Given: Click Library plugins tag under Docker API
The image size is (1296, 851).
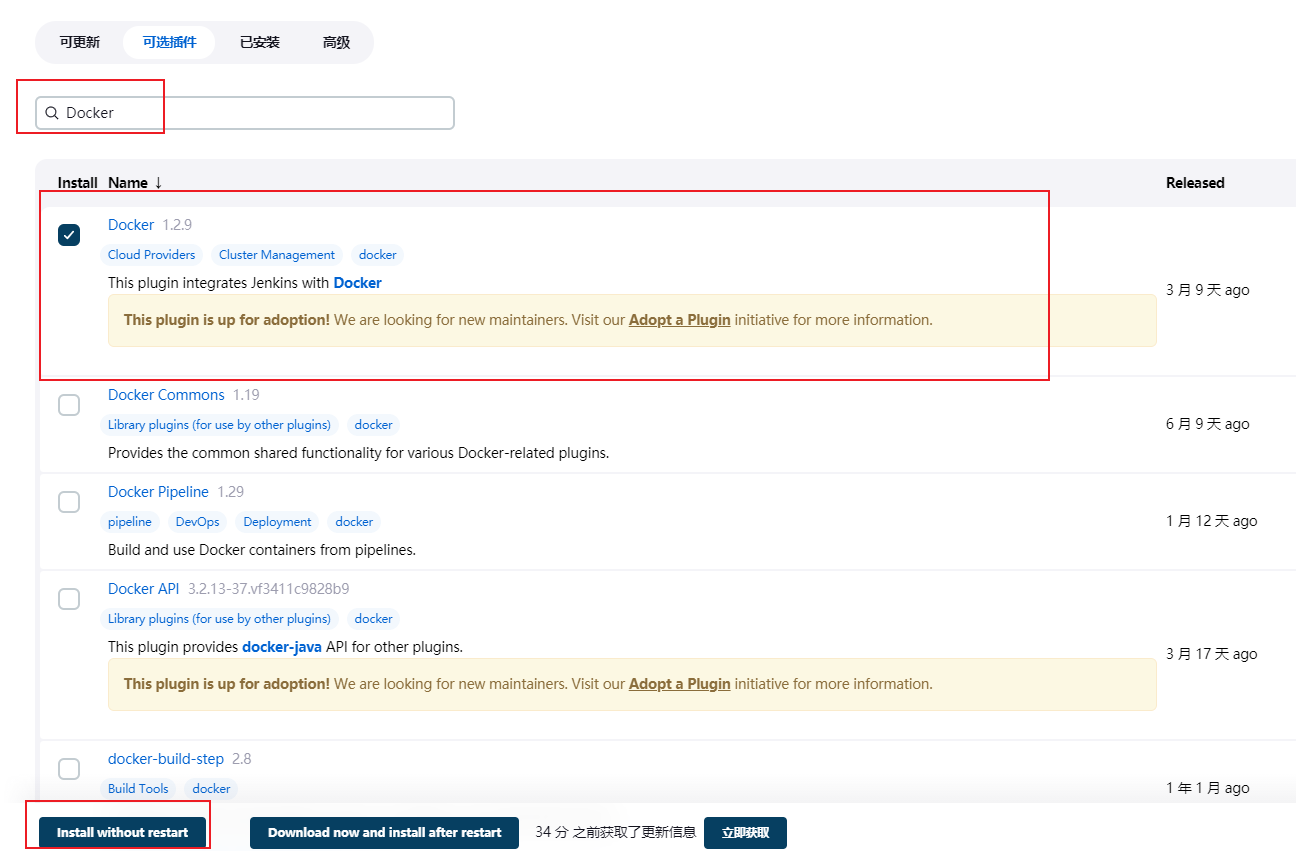Looking at the screenshot, I should [x=219, y=619].
